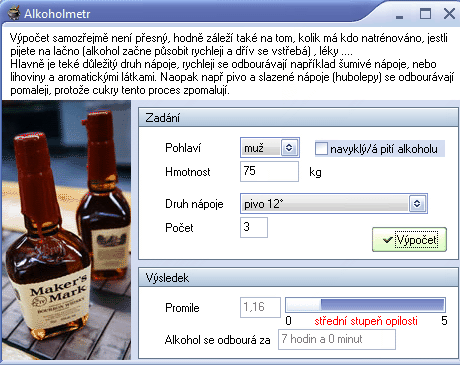Open the Pohlaví dropdown showing muž
Image resolution: width=460 pixels, height=365 pixels.
(x=270, y=147)
